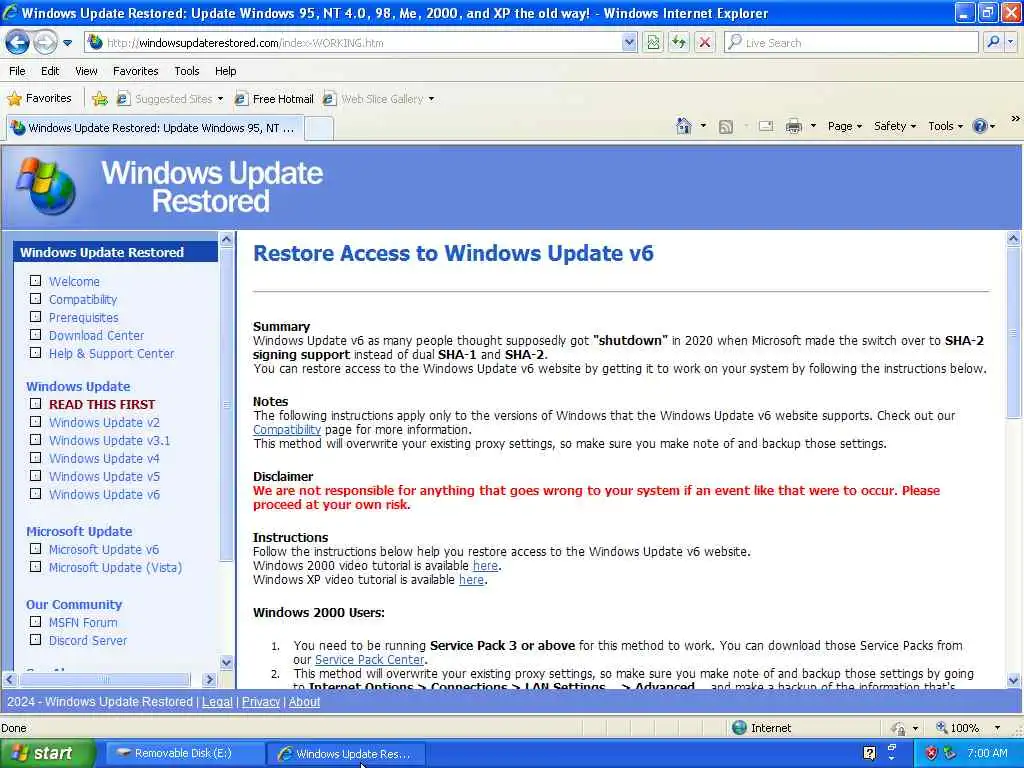Click the box beside Windows Update v3.1
The width and height of the screenshot is (1024, 768).
tap(35, 440)
